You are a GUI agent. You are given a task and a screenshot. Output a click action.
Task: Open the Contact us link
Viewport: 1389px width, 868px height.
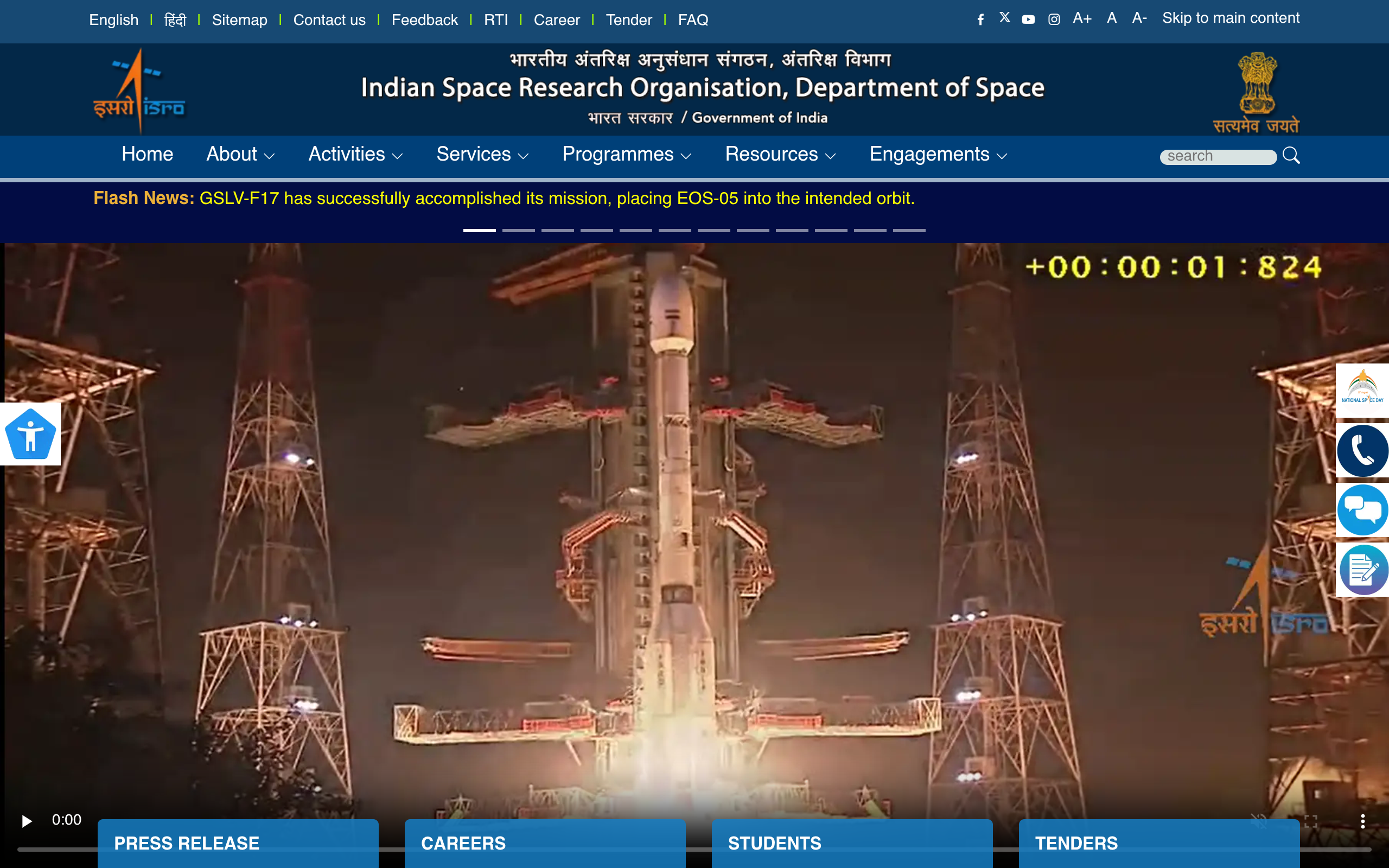point(329,20)
